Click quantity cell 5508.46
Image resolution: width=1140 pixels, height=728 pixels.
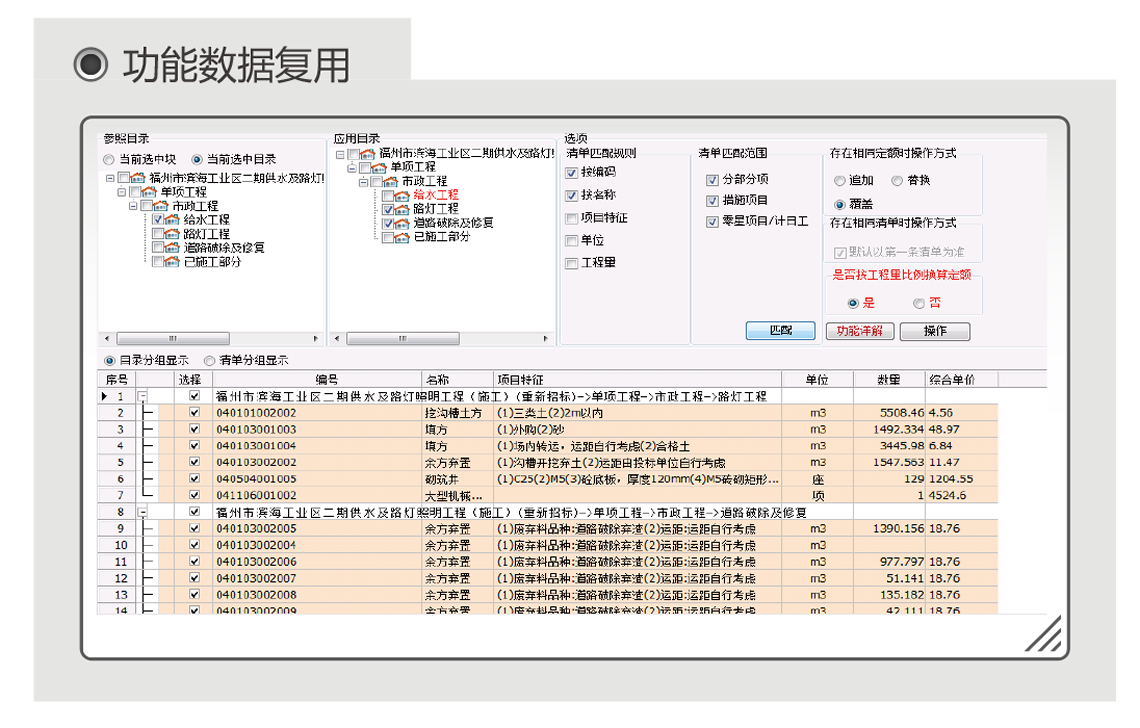(x=890, y=412)
